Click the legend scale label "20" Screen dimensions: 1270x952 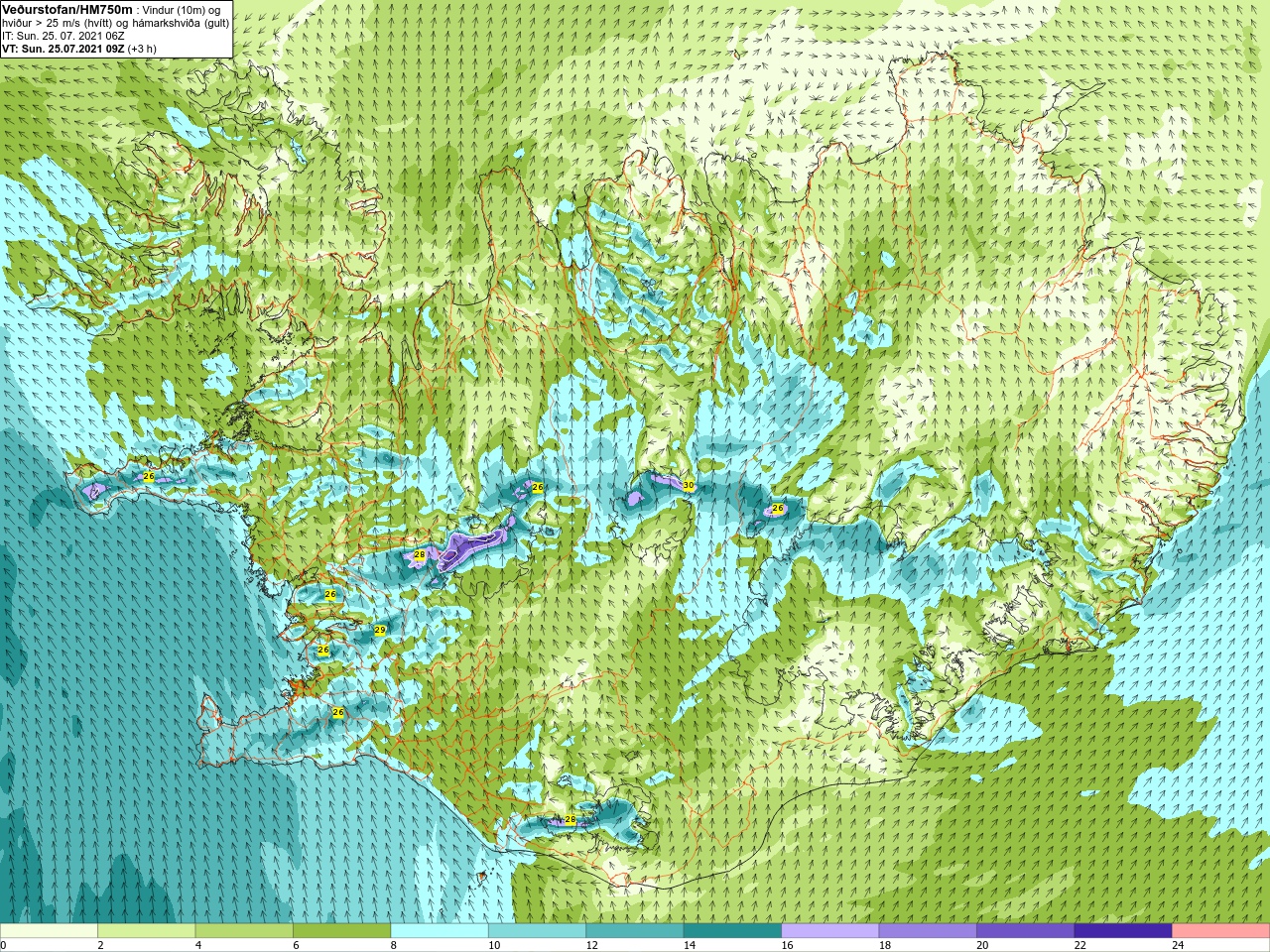pos(982,946)
